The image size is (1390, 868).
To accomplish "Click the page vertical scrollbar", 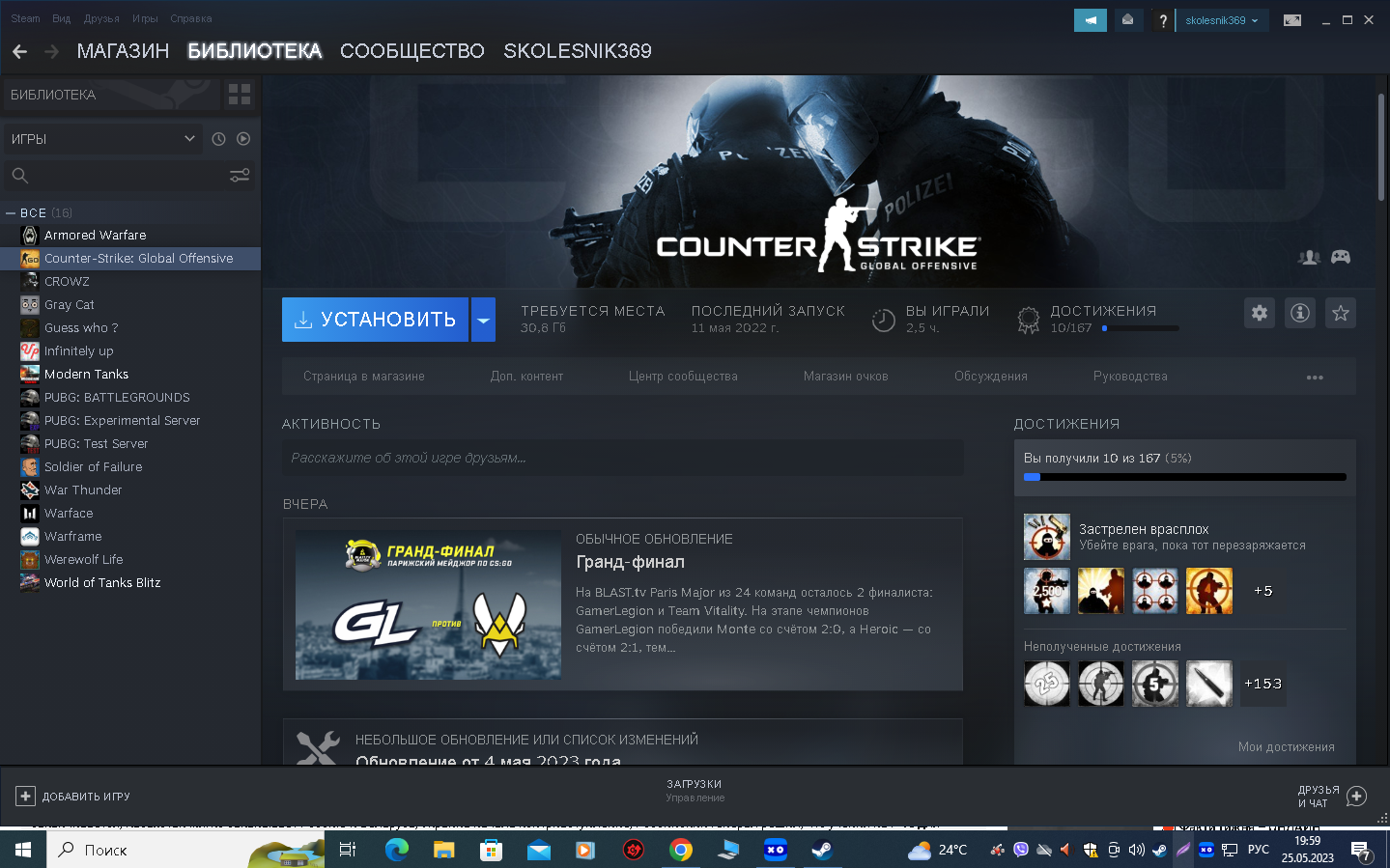I will point(1381,147).
